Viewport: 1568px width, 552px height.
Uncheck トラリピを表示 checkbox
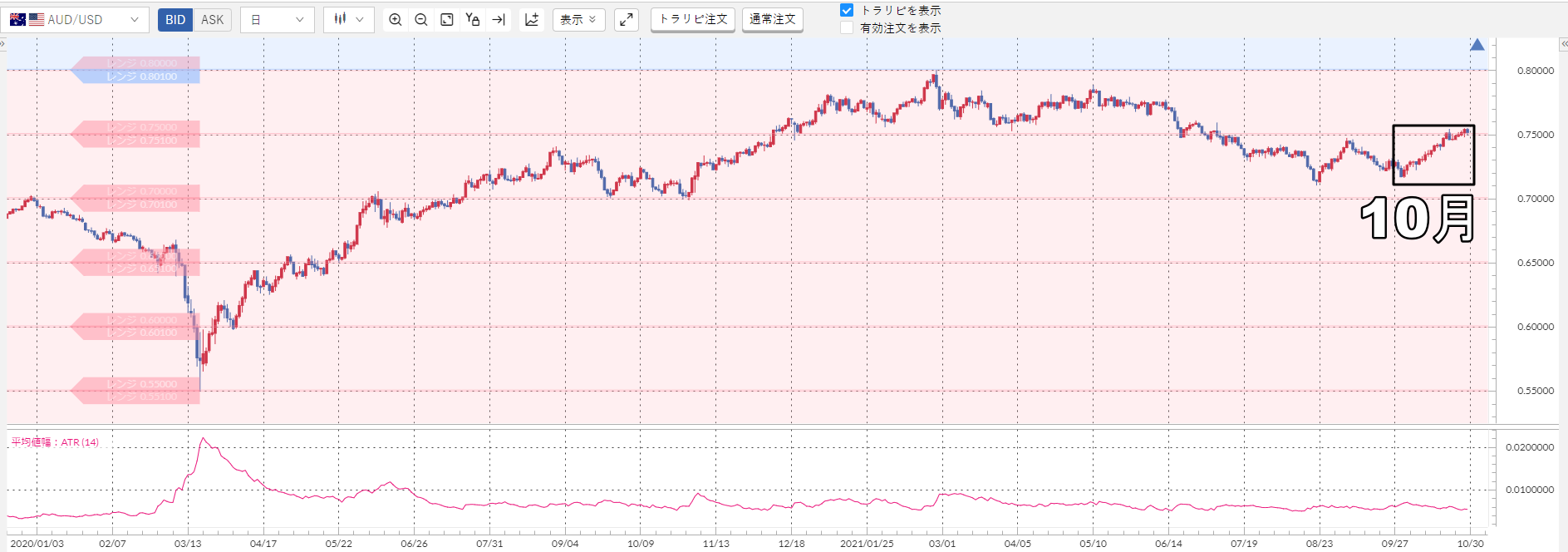click(x=847, y=10)
